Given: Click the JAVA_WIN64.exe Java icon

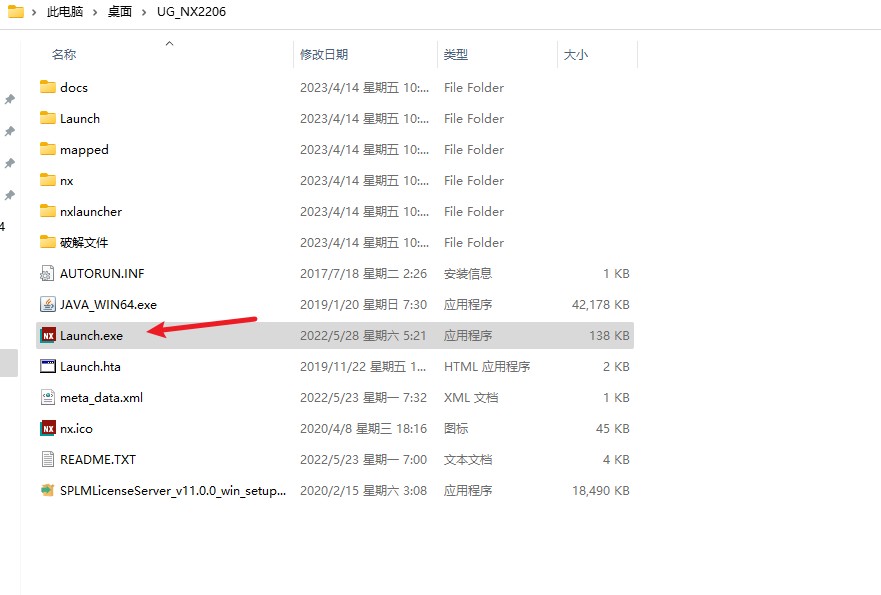Looking at the screenshot, I should coord(48,304).
